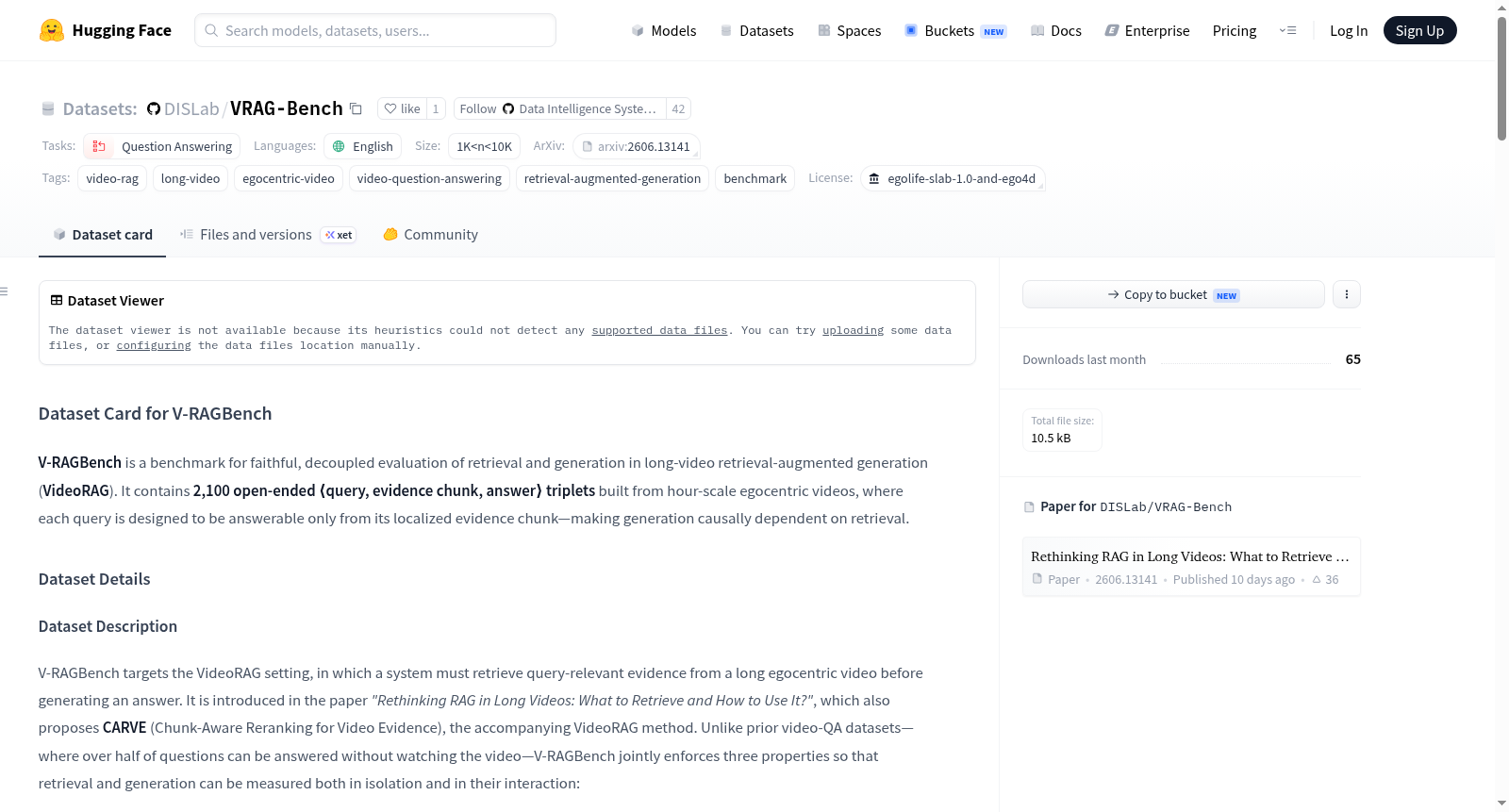Open the Models navigation item
1509x812 pixels.
664,30
